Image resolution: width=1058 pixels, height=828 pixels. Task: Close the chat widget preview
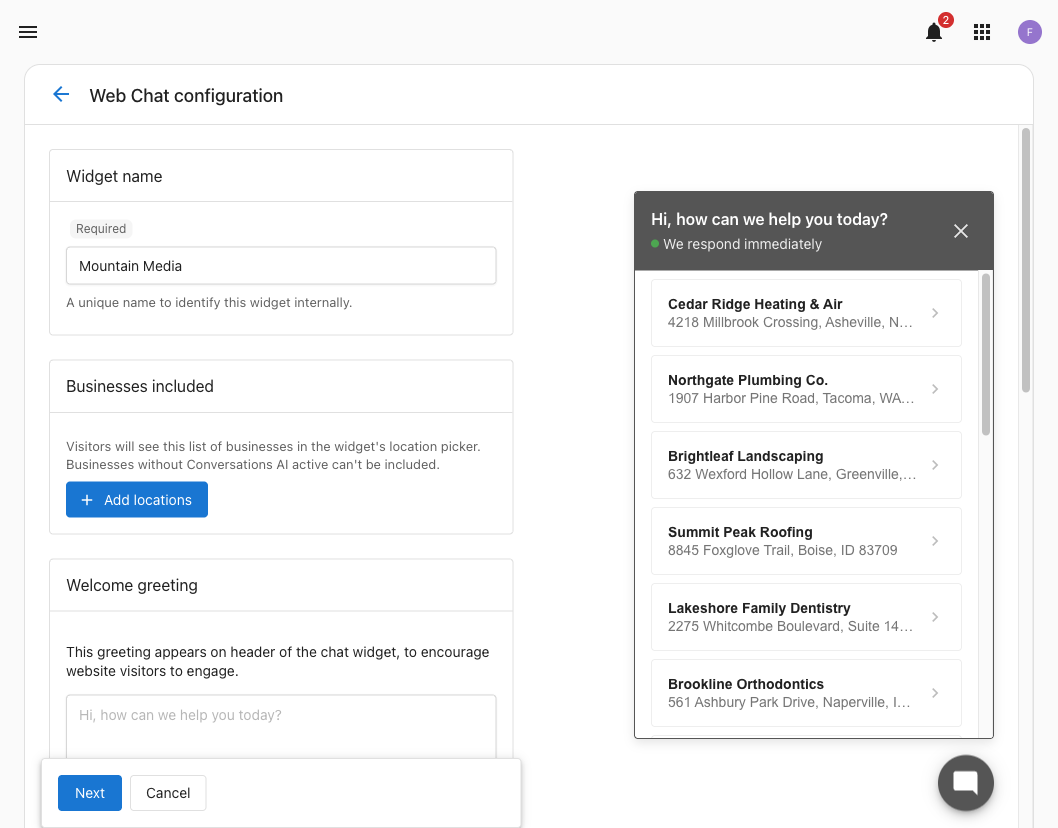pos(961,231)
